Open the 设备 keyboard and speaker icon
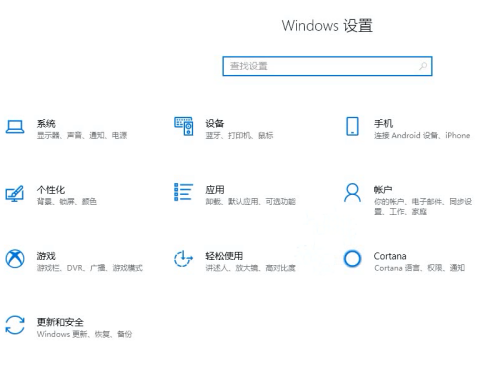The height and width of the screenshot is (375, 500). click(184, 126)
